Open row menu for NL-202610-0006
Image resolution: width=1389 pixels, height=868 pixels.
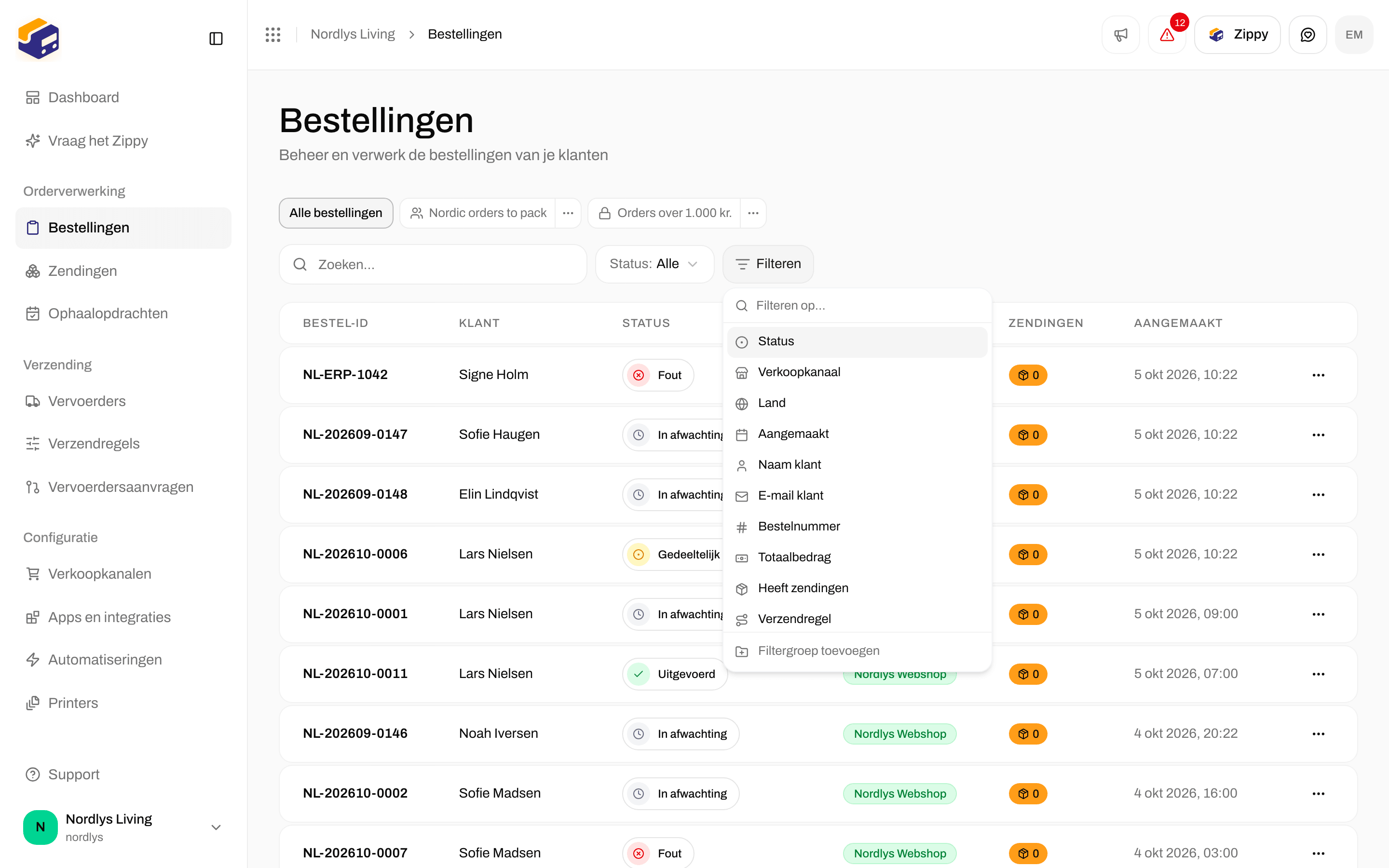click(x=1318, y=554)
